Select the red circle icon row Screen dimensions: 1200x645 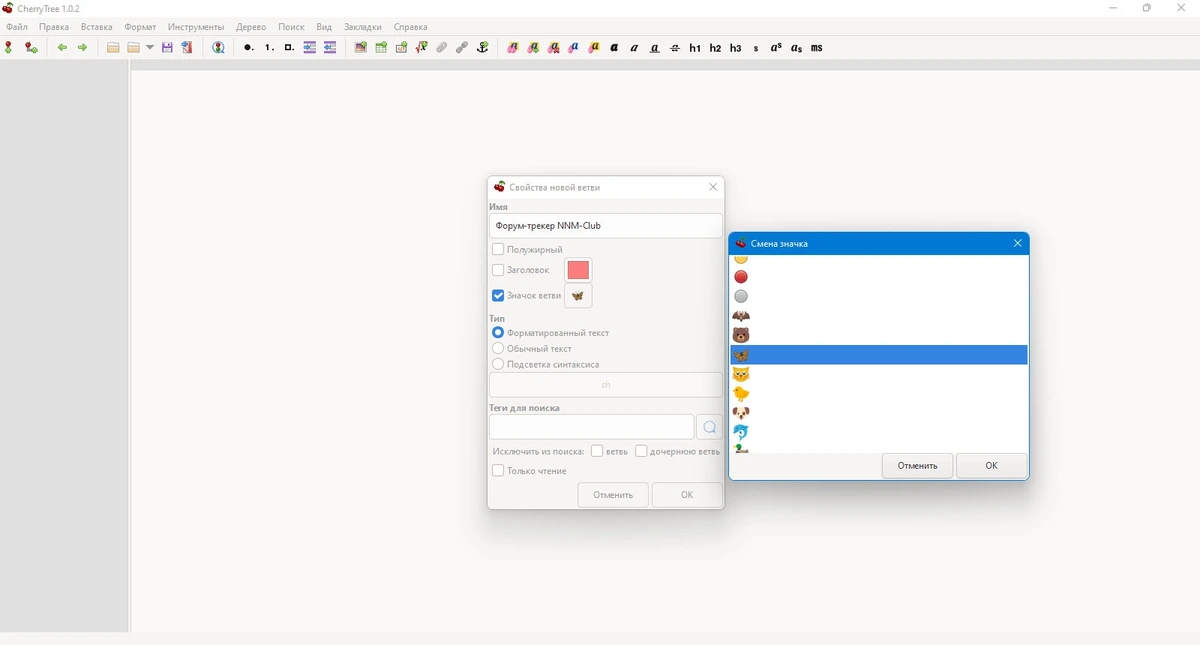[x=879, y=277]
